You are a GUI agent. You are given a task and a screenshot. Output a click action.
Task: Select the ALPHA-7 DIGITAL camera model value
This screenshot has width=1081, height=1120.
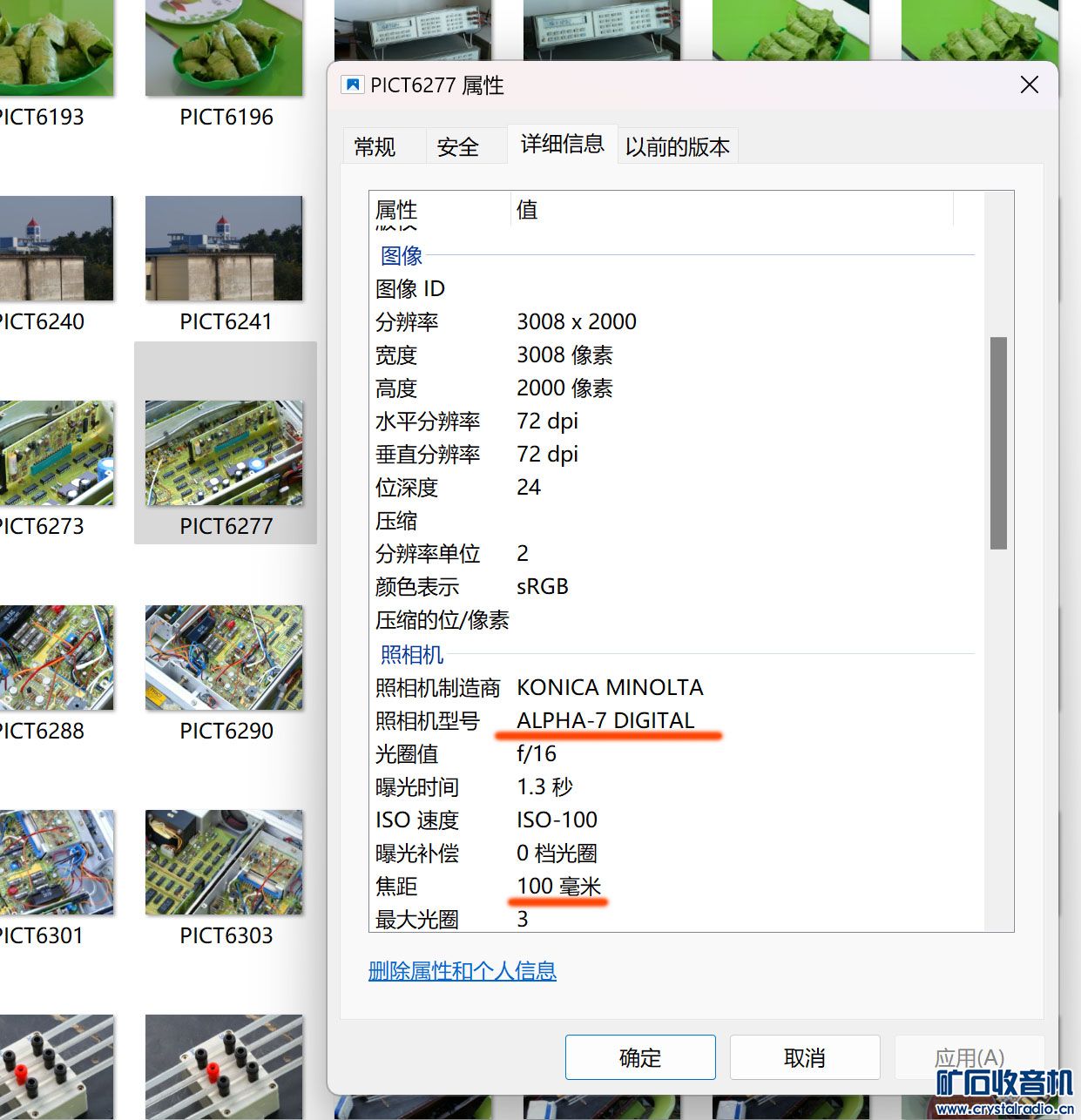pos(605,720)
